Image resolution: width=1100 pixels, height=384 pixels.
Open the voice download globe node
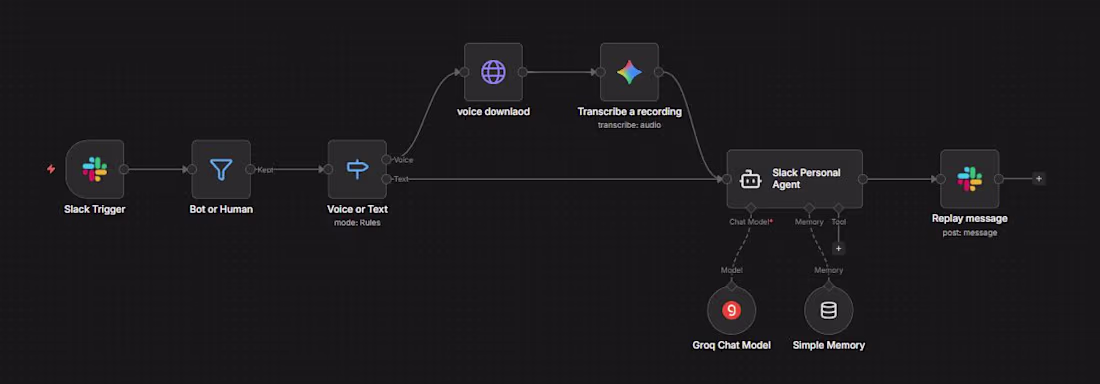[x=493, y=72]
